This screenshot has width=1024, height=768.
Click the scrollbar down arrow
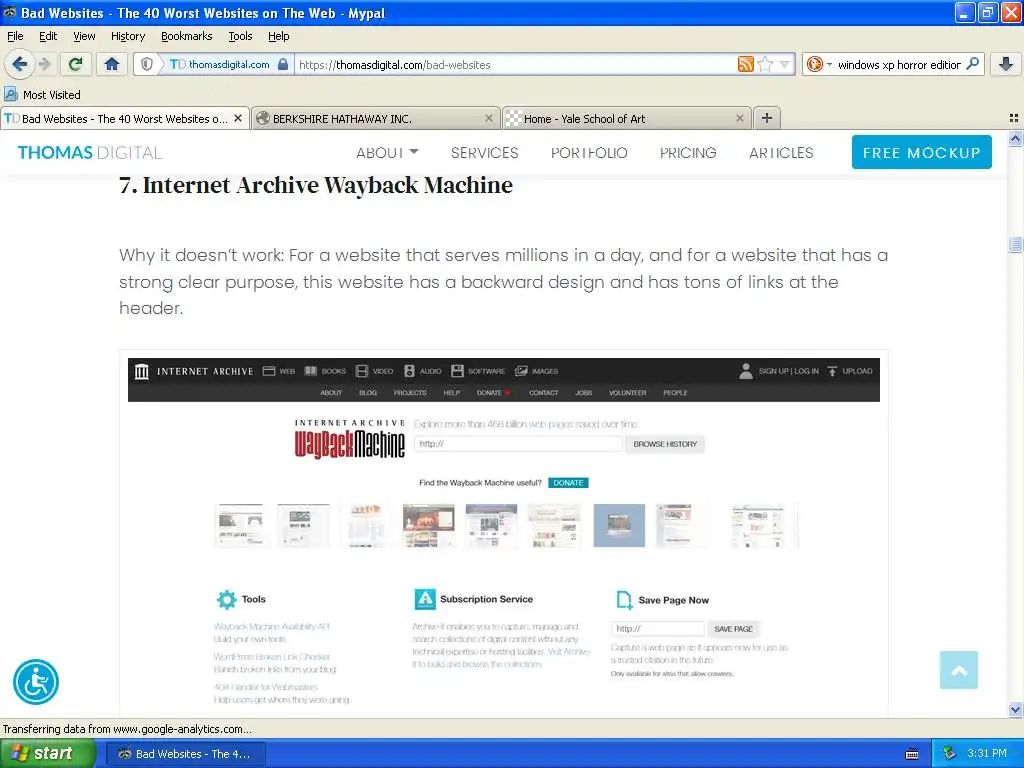(x=1015, y=709)
